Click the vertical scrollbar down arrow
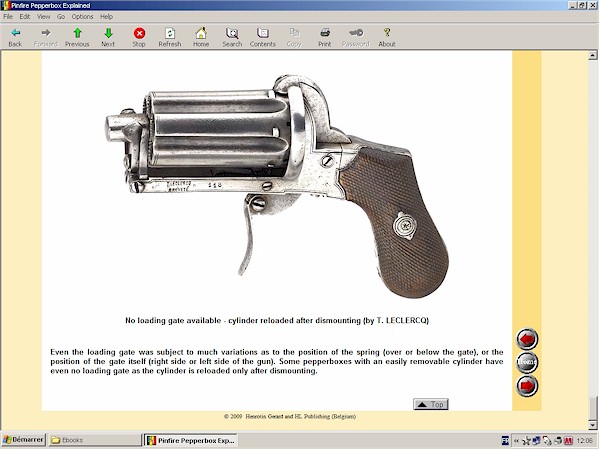600x450 pixels. pos(593,424)
